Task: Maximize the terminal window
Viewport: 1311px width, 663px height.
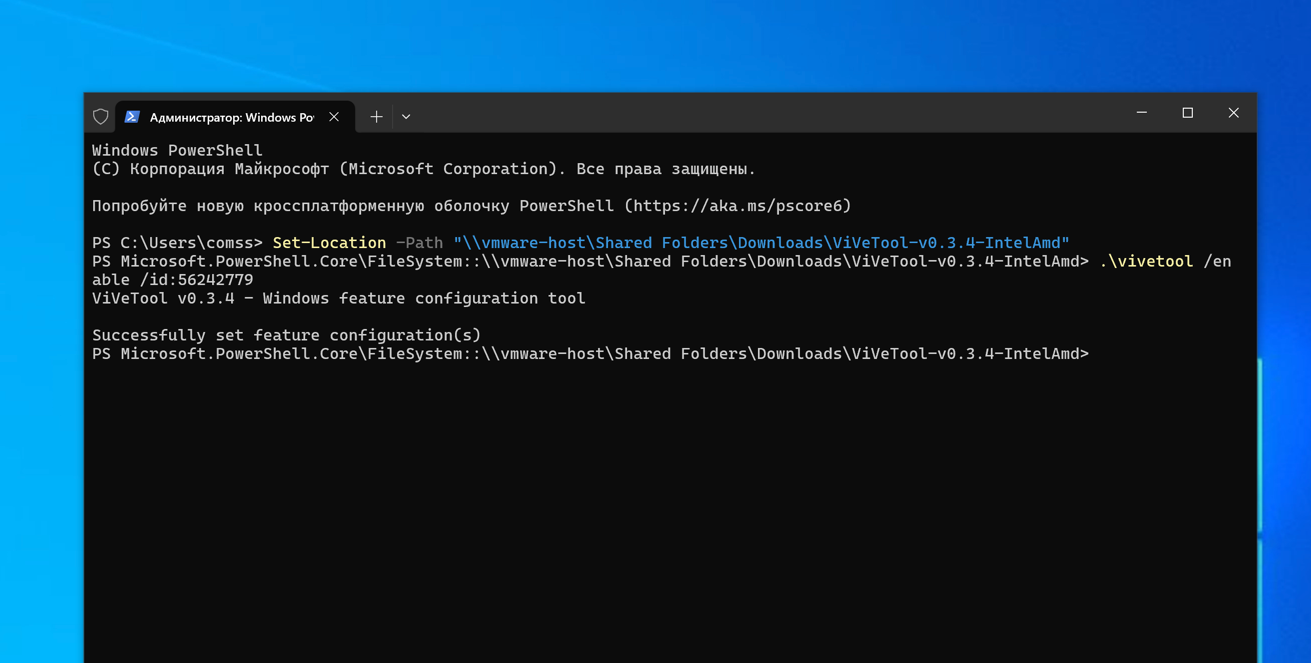Action: 1187,113
